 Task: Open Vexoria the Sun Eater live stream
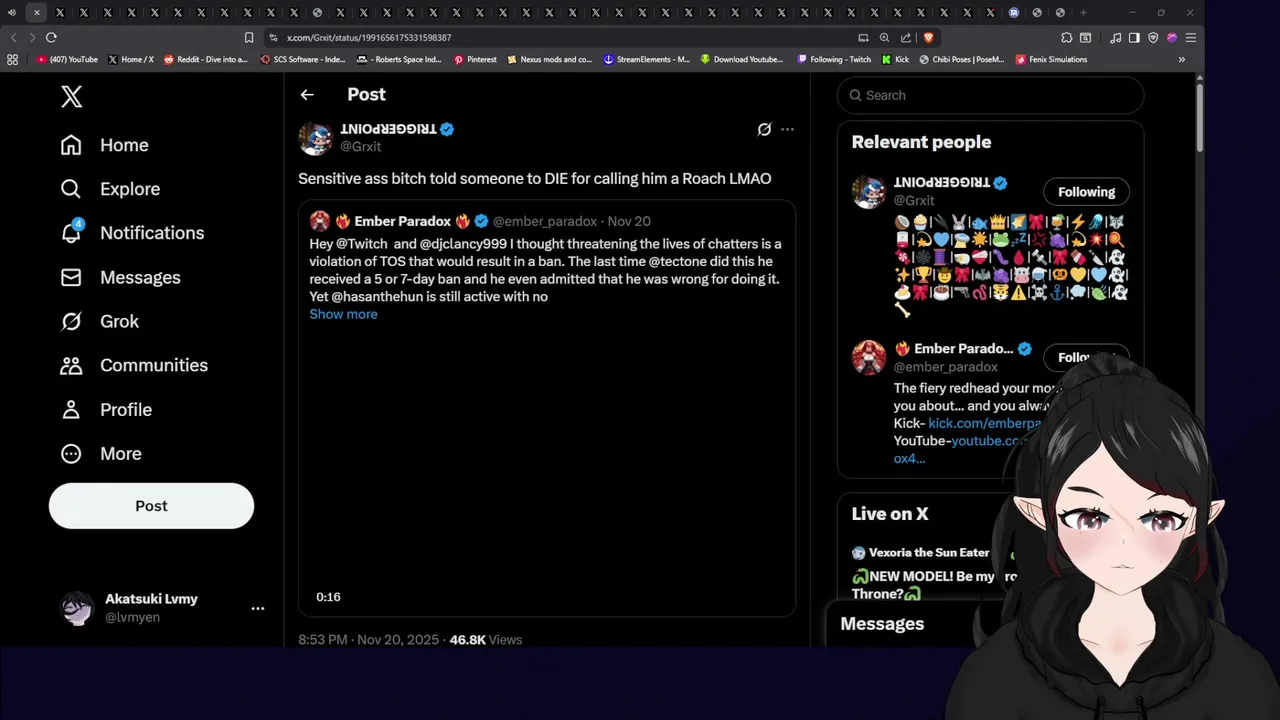pos(928,552)
